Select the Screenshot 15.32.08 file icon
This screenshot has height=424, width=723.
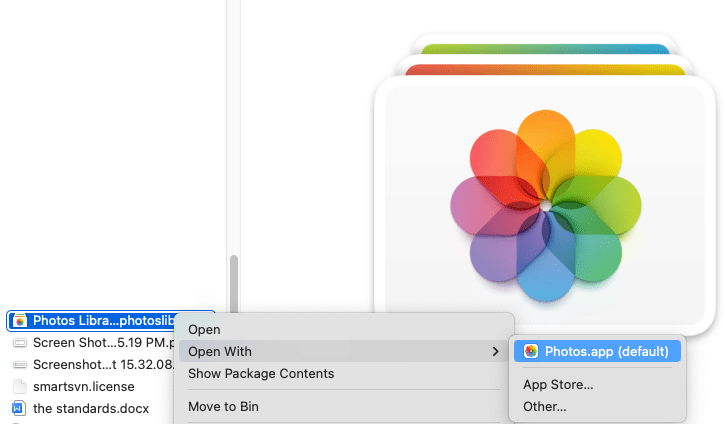pos(19,365)
